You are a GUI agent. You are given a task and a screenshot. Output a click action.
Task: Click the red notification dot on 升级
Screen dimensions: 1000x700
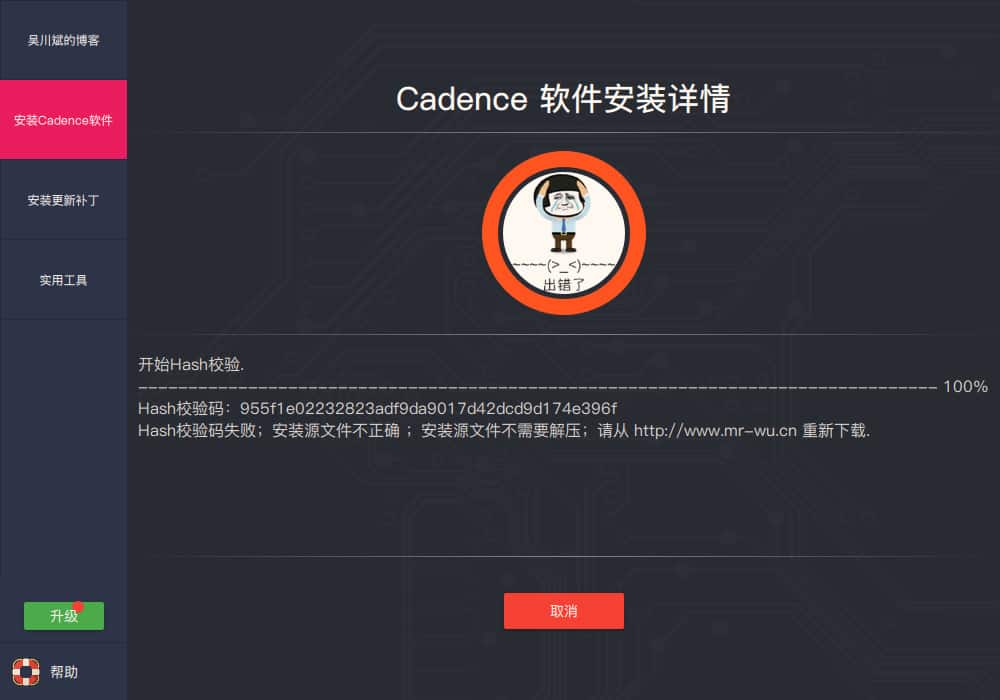78,606
